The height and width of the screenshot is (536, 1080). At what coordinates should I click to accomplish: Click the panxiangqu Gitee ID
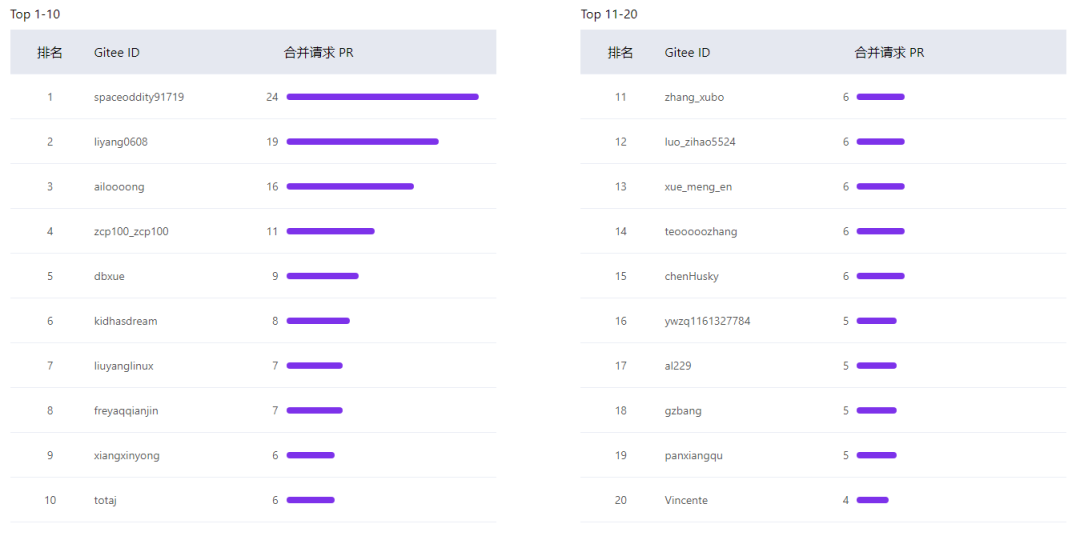(x=693, y=456)
